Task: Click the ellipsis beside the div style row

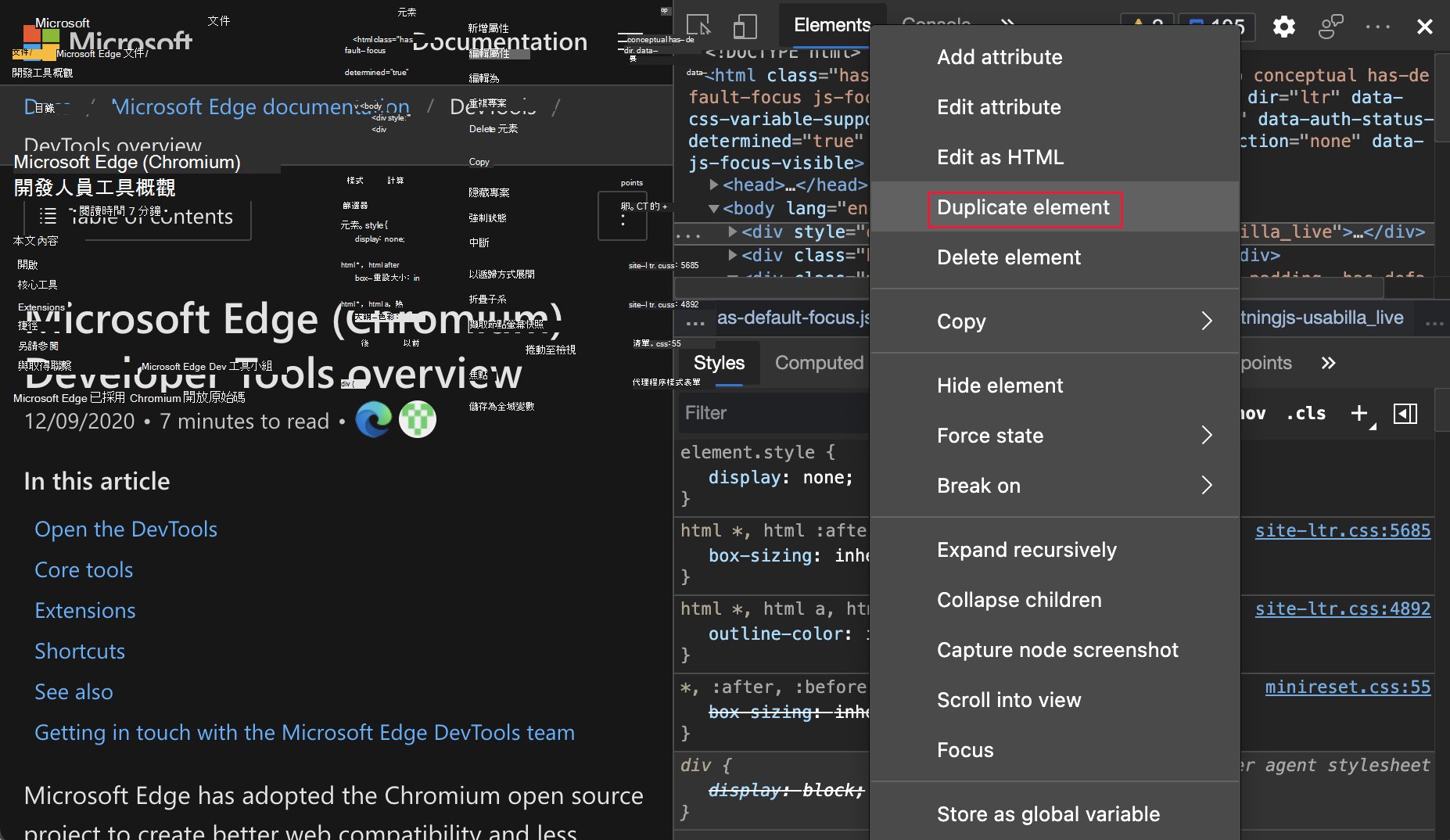Action: (x=688, y=233)
